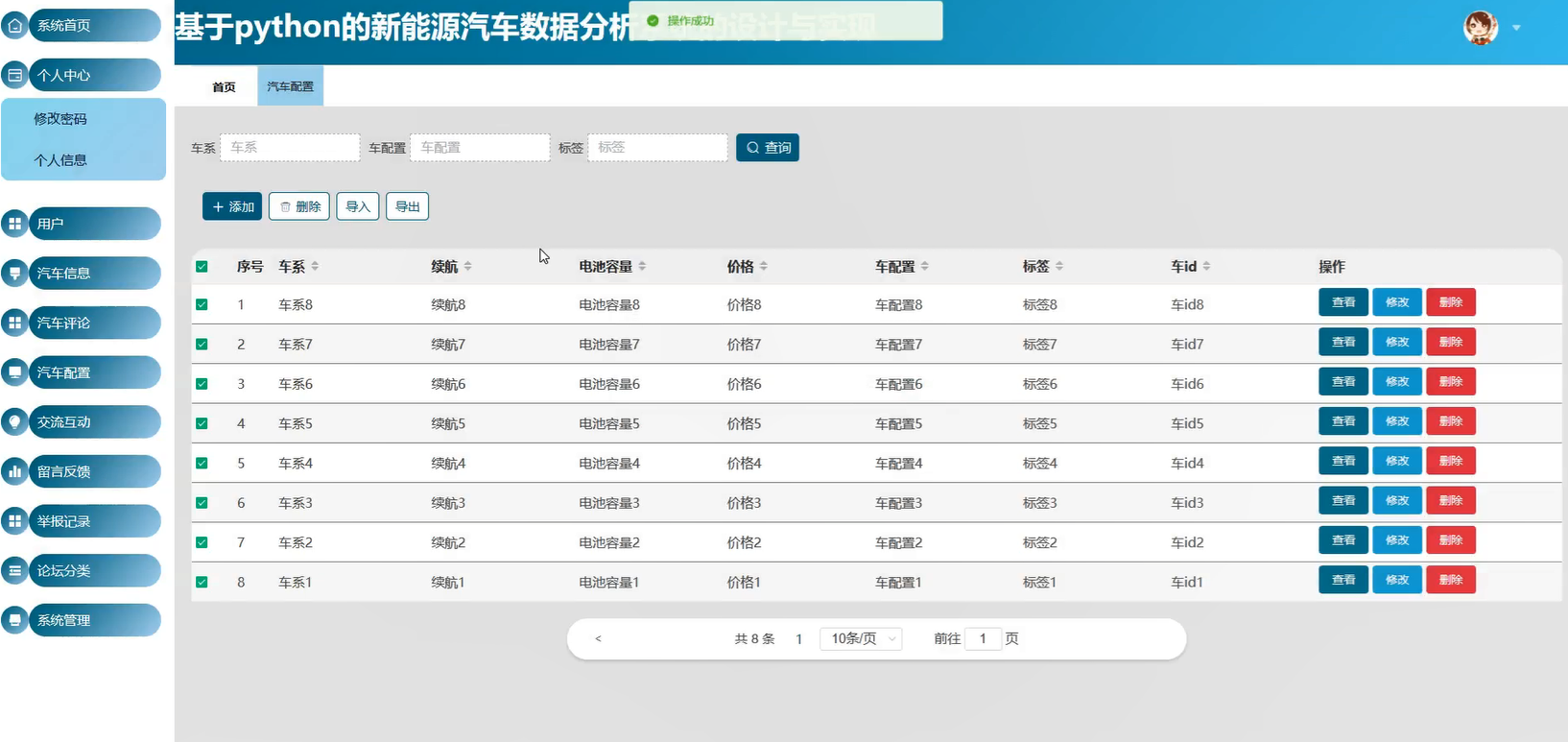This screenshot has height=742, width=1568.
Task: Sort table by 车系 column arrows
Action: click(315, 267)
